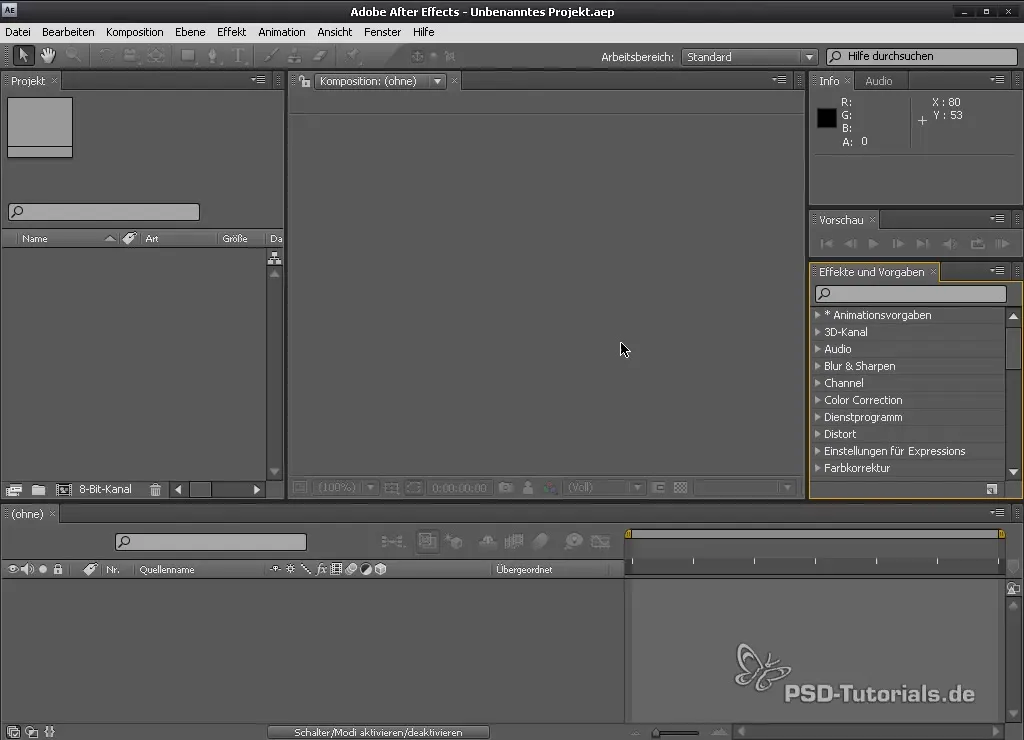Image resolution: width=1024 pixels, height=740 pixels.
Task: Select the Rectangle shape tool
Action: (x=188, y=56)
